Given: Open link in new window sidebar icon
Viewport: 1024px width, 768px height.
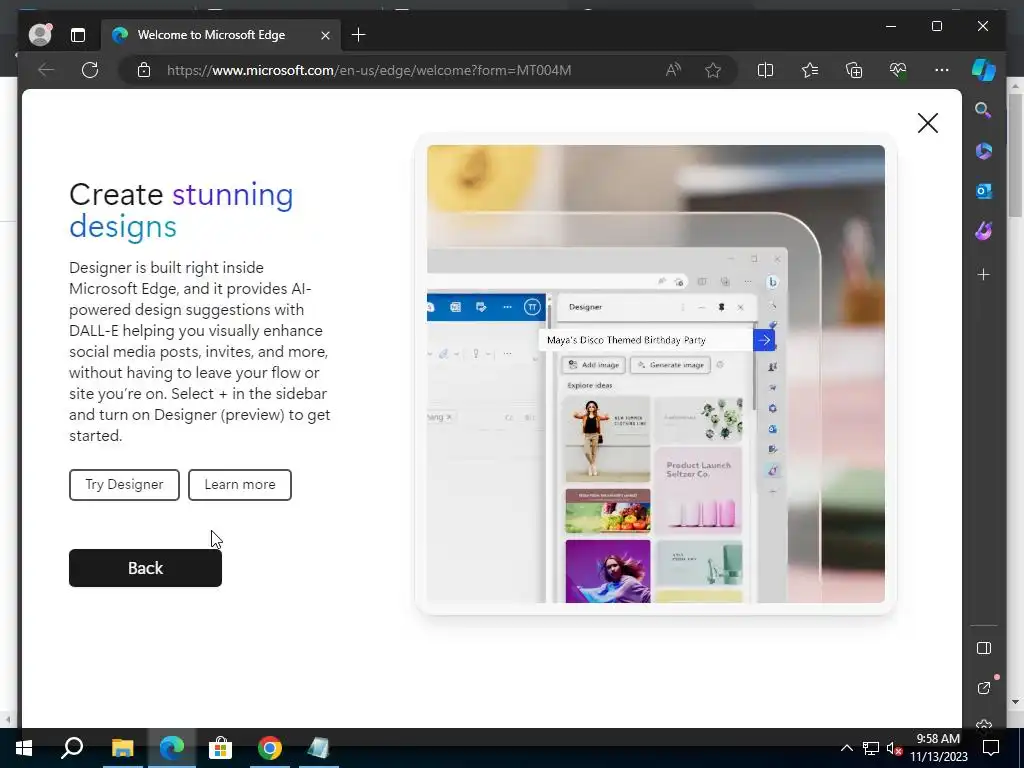Looking at the screenshot, I should tap(984, 688).
